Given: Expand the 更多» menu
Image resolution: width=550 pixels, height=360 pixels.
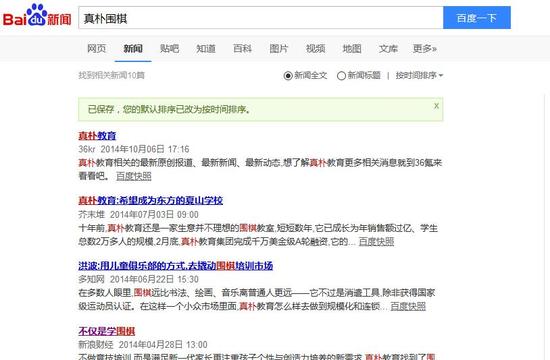Looking at the screenshot, I should click(425, 48).
